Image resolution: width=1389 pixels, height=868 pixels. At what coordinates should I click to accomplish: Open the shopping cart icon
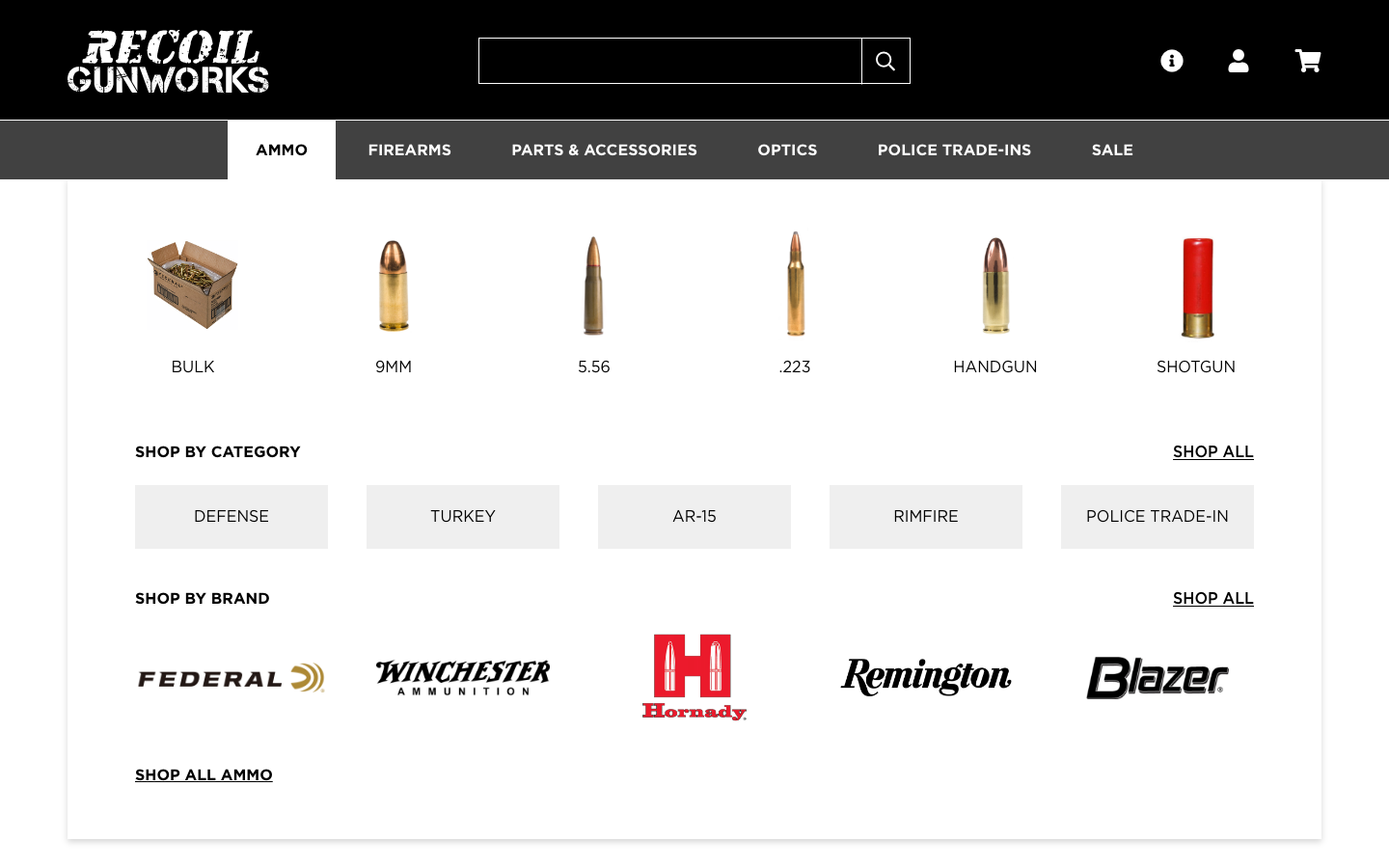[x=1308, y=61]
